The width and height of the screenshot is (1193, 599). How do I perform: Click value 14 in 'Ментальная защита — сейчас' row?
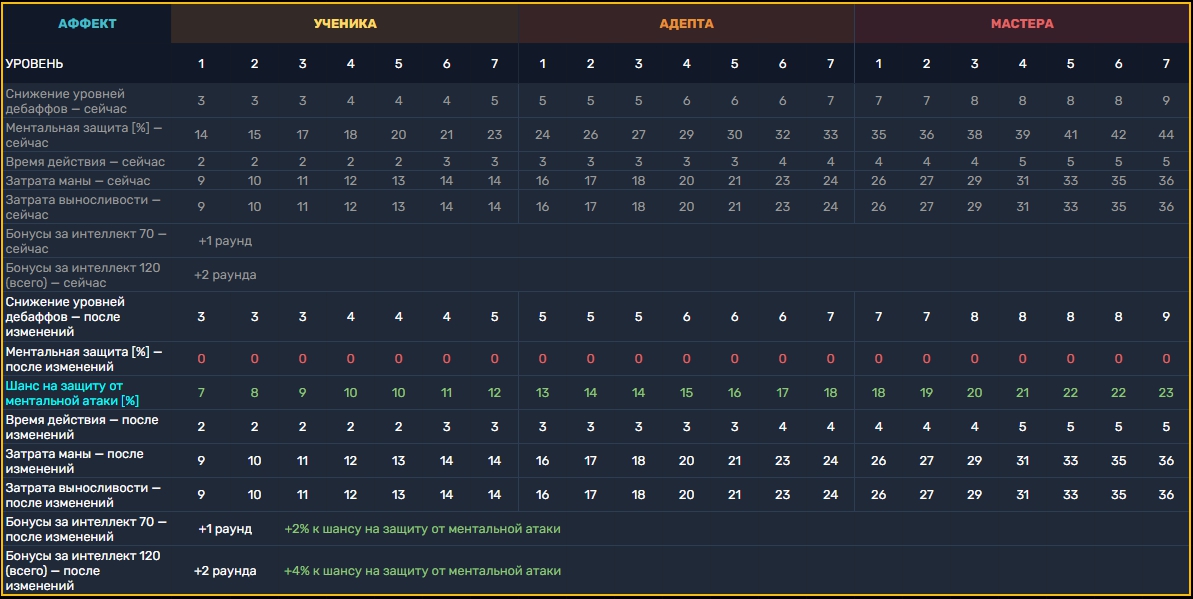pos(201,135)
